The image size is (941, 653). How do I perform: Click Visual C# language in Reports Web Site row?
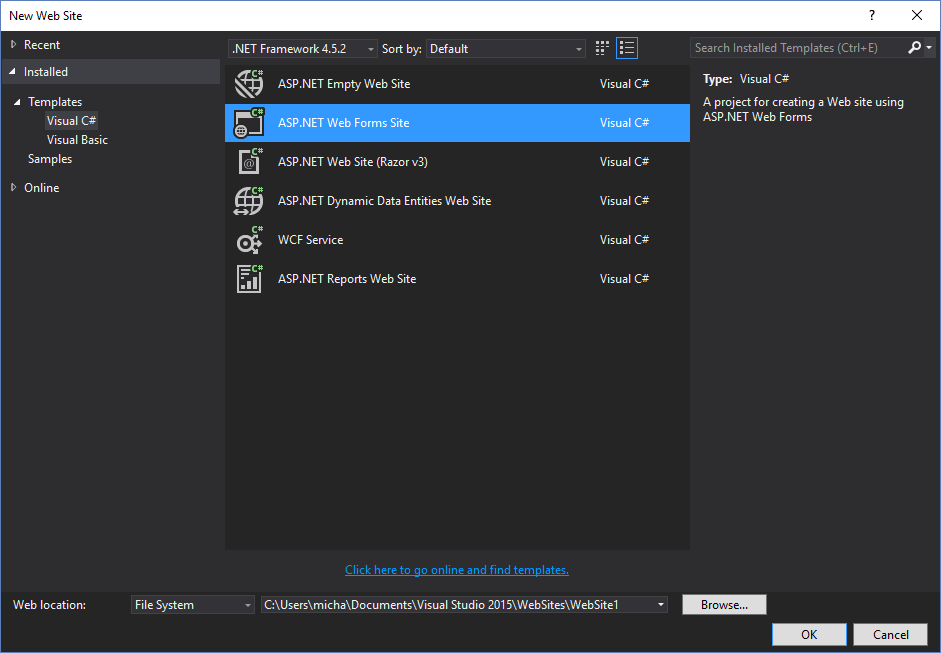tap(624, 278)
